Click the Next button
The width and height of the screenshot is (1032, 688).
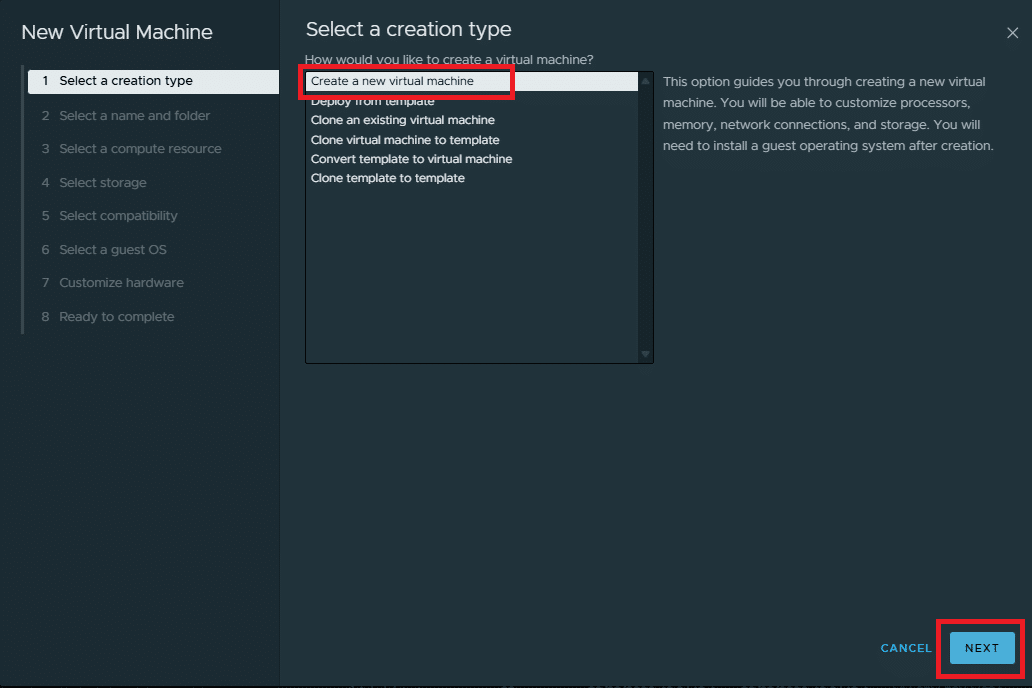click(981, 648)
